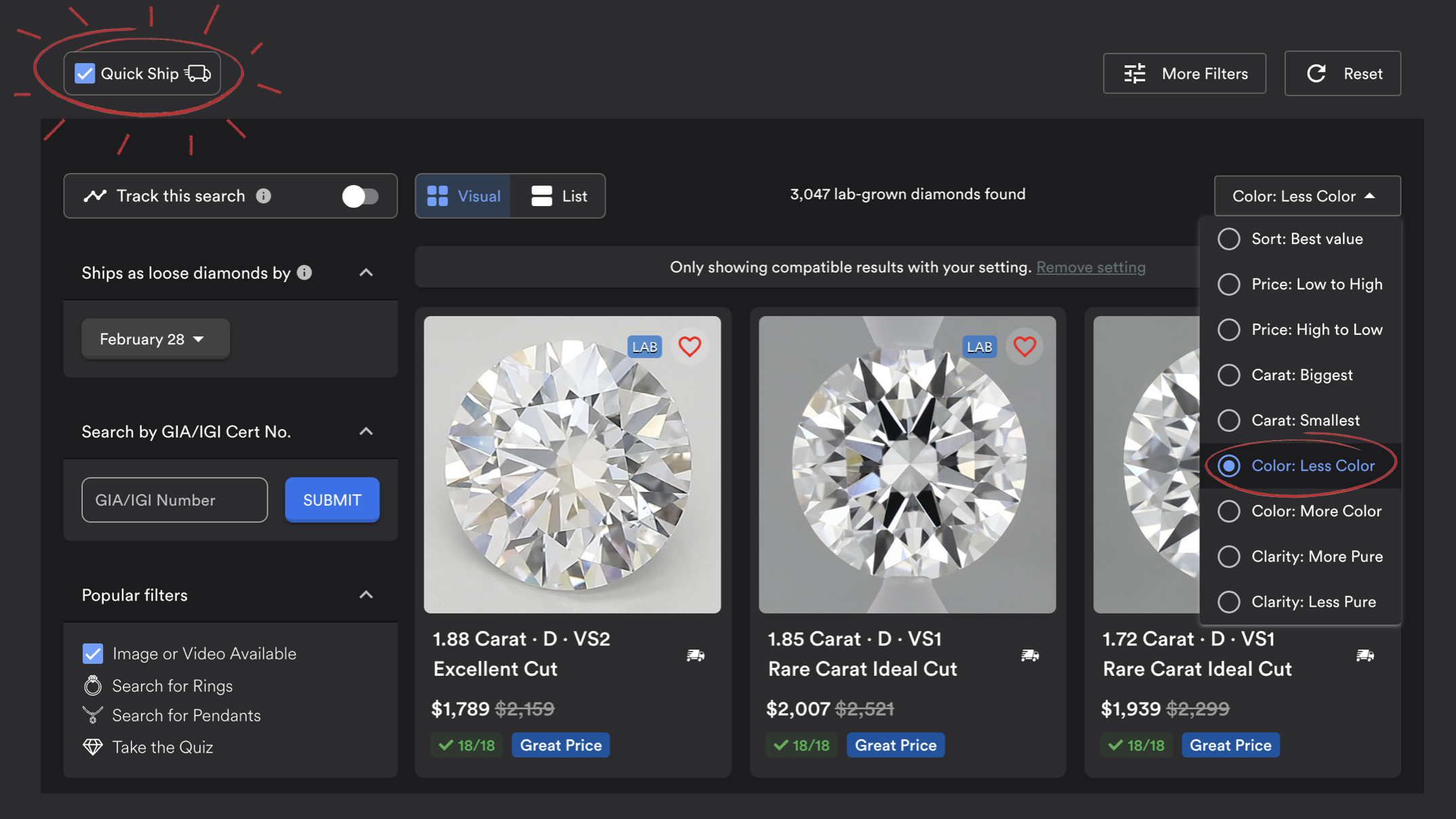Open Take the Quiz via diamond icon
The image size is (1456, 819).
(92, 746)
